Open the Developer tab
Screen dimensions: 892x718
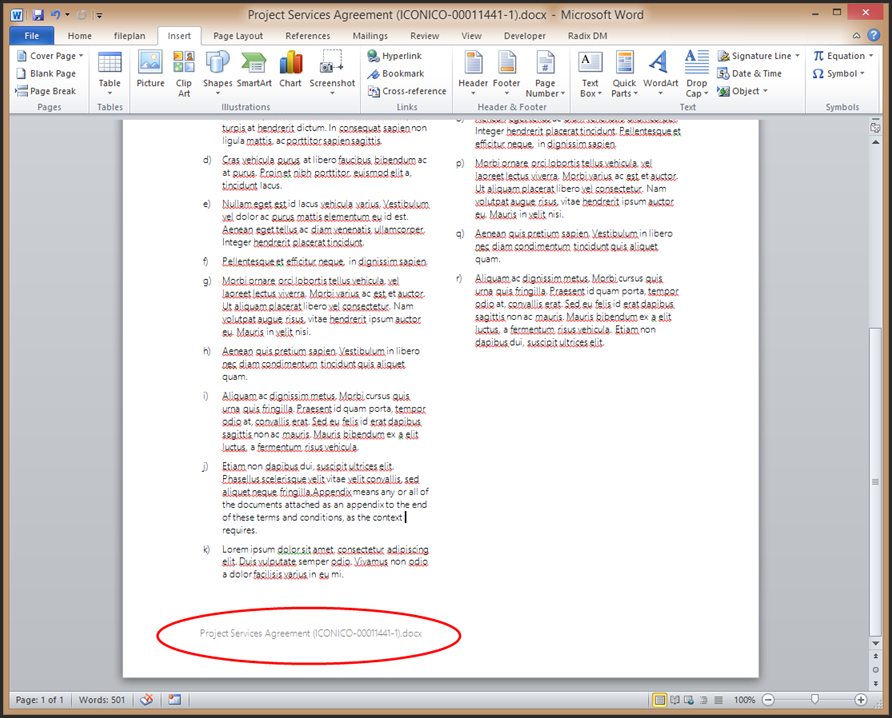[525, 36]
